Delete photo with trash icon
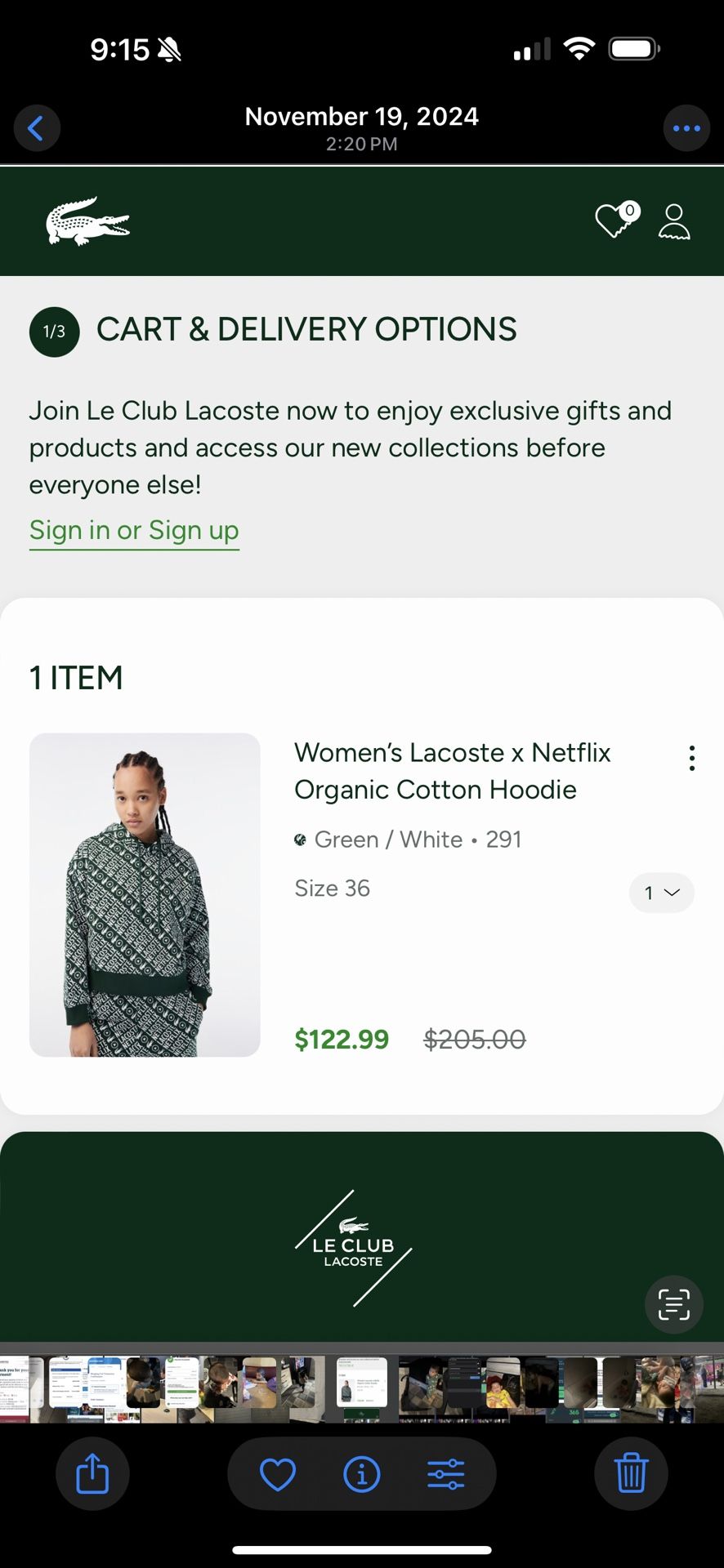The image size is (724, 1568). pyautogui.click(x=631, y=1474)
